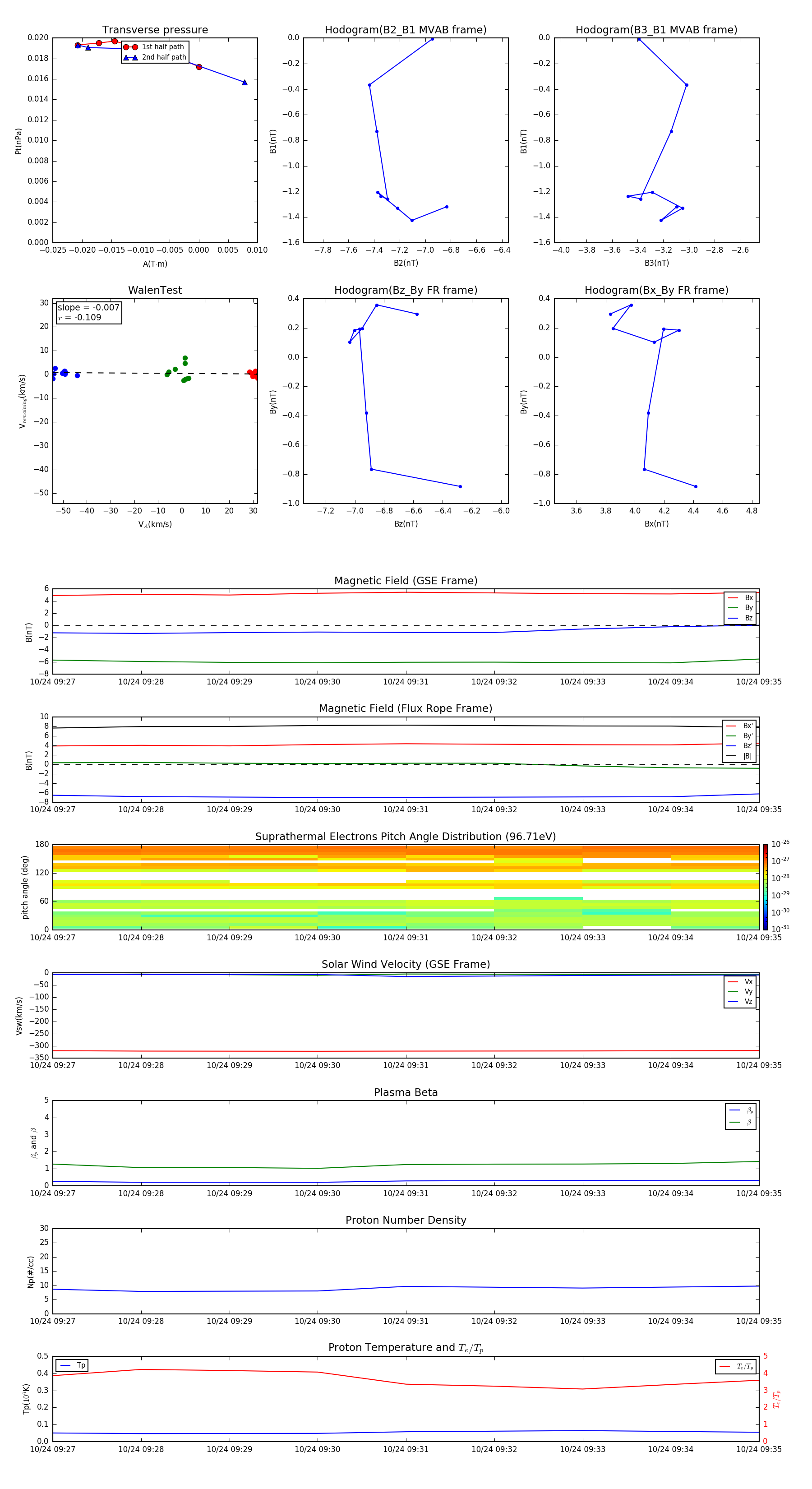Click the "Hodogram(B3_B1 MVAB frame)" title

656,29
